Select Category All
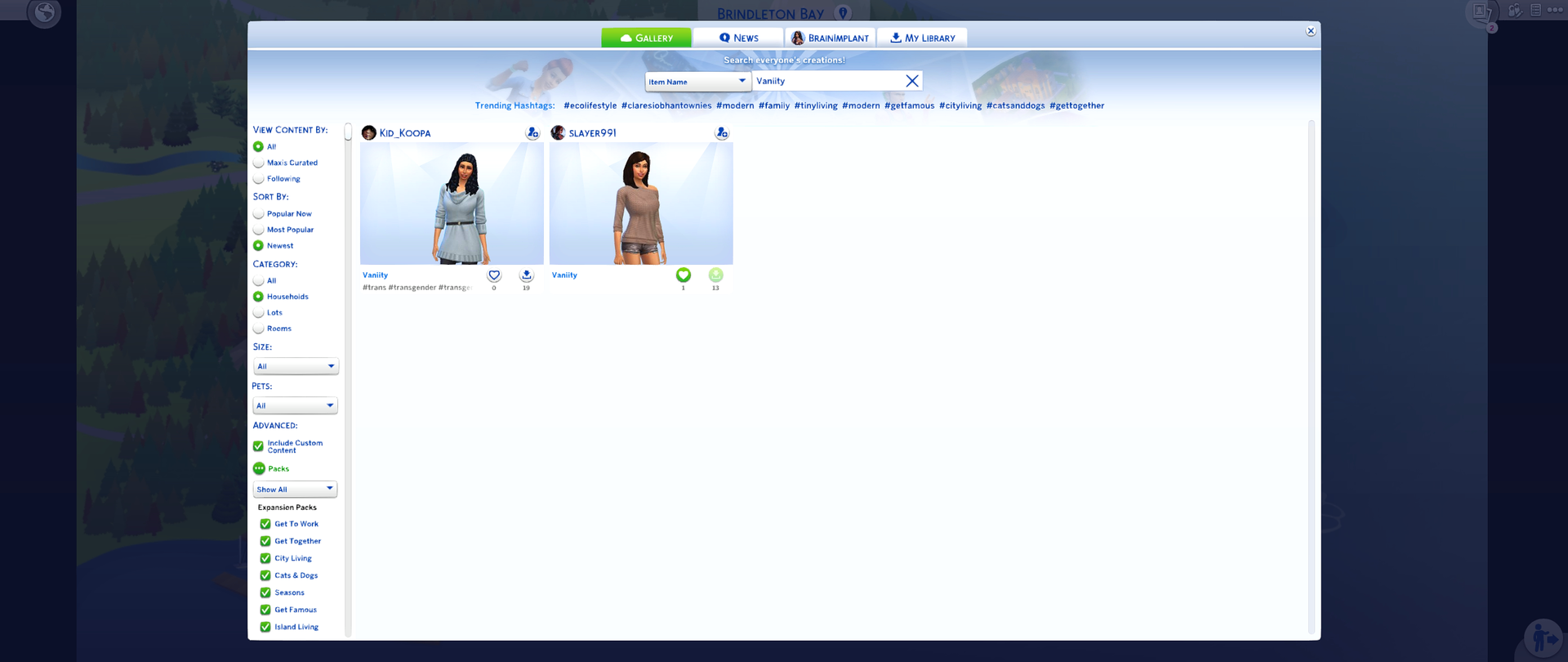 [x=258, y=280]
